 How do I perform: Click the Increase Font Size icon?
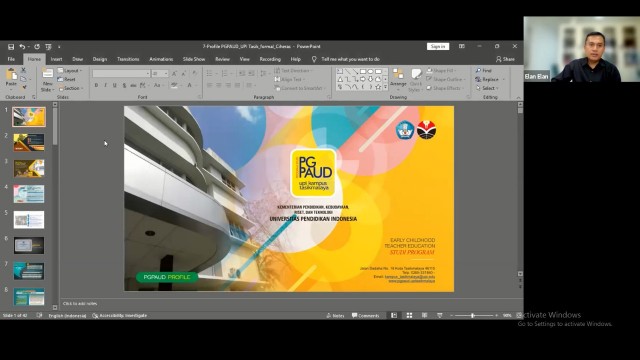174,74
